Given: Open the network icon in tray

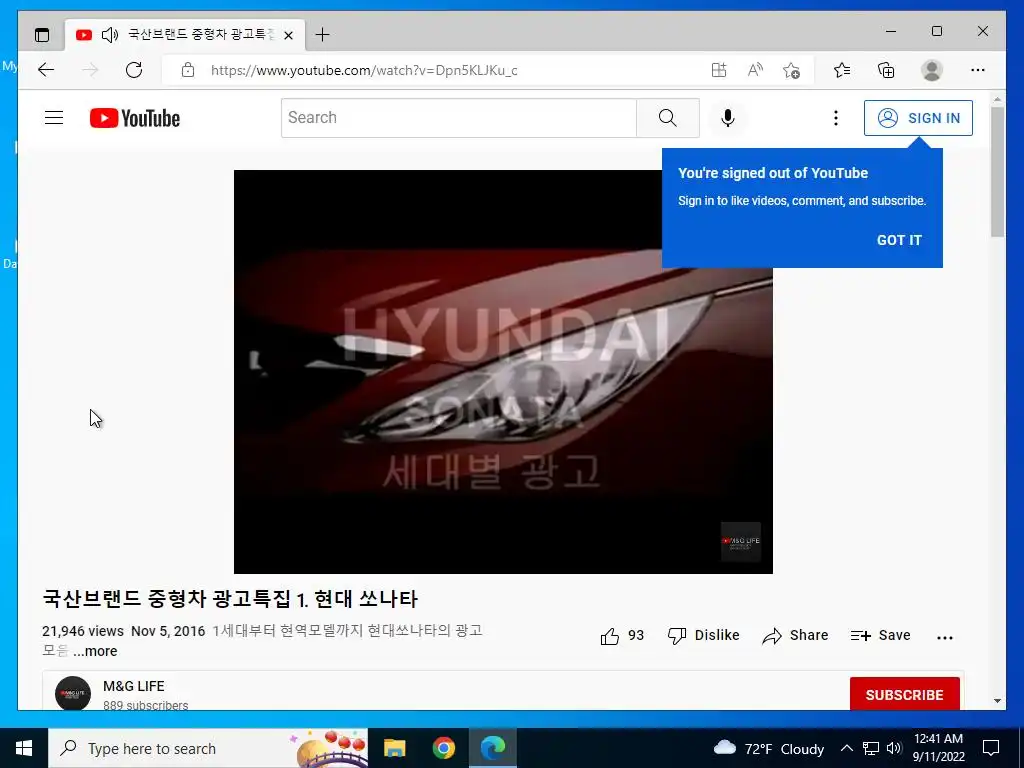Looking at the screenshot, I should click(x=871, y=748).
